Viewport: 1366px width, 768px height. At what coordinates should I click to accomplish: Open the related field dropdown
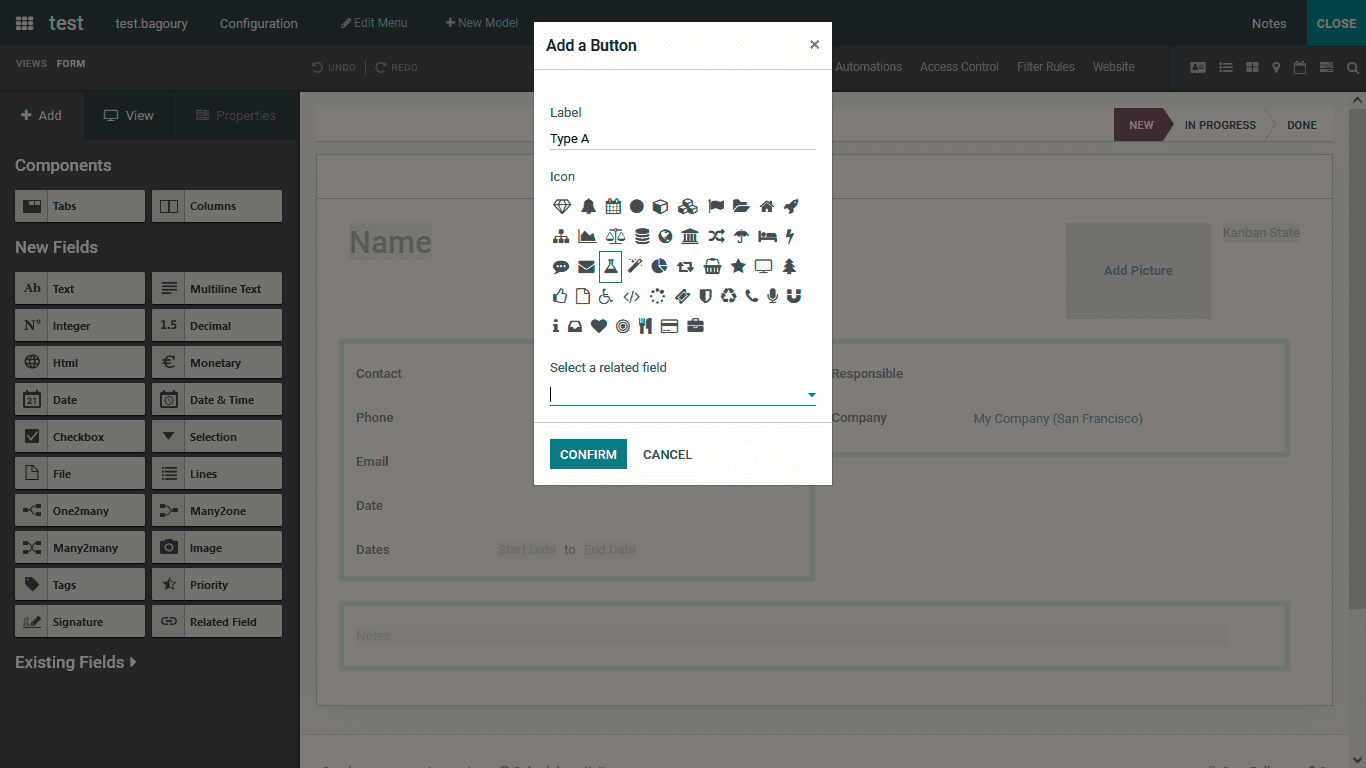click(x=812, y=394)
